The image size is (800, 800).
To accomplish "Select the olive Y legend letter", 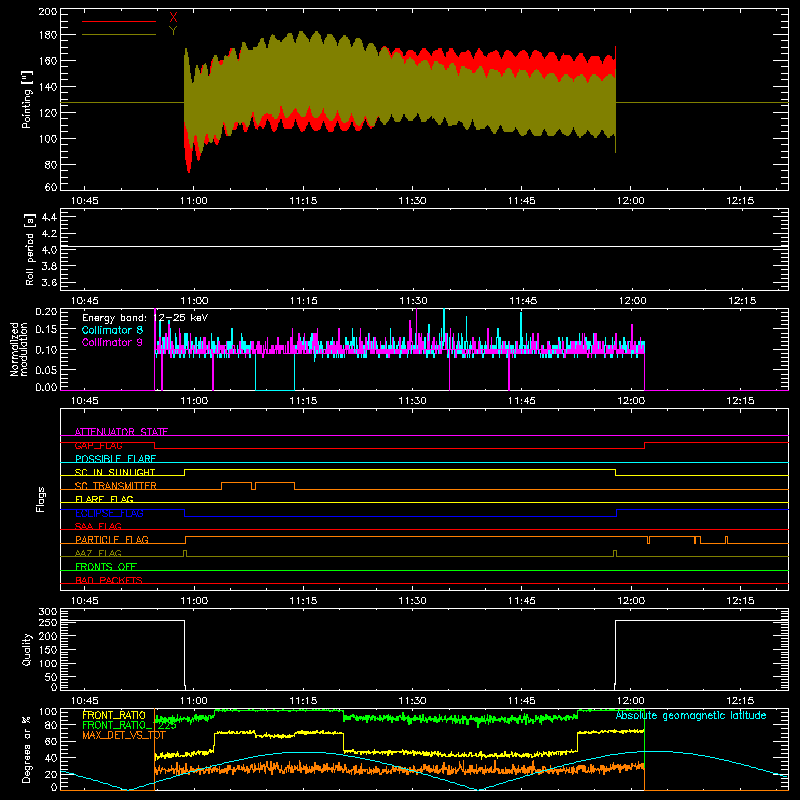I will [173, 31].
